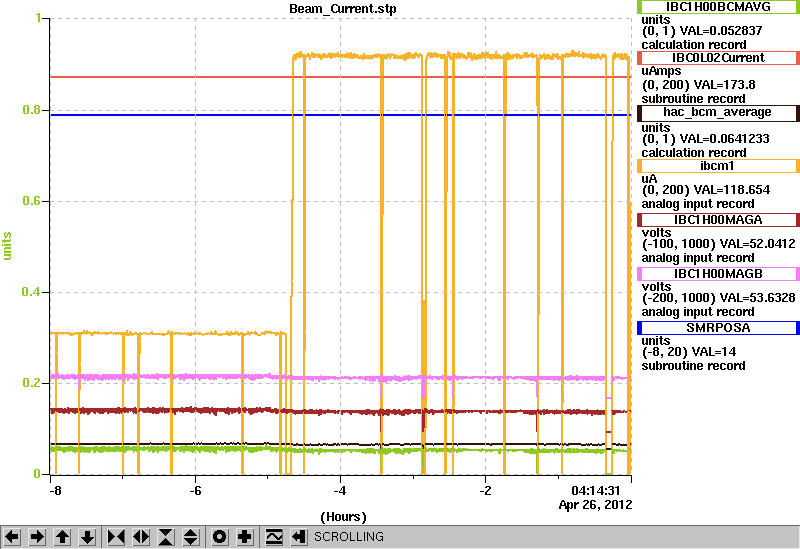Click the vertical diamond zoom icon

pyautogui.click(x=191, y=537)
